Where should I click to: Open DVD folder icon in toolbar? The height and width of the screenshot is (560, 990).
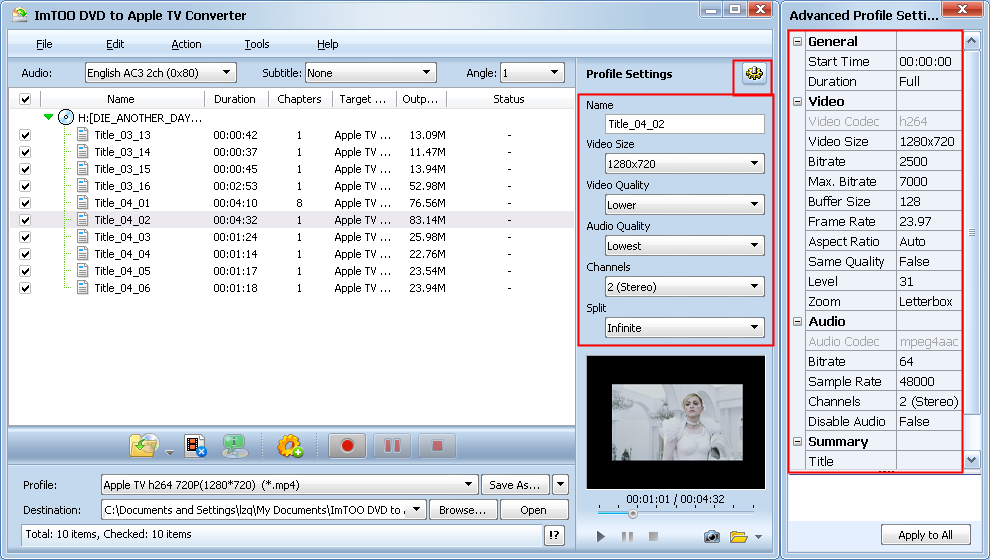[144, 446]
